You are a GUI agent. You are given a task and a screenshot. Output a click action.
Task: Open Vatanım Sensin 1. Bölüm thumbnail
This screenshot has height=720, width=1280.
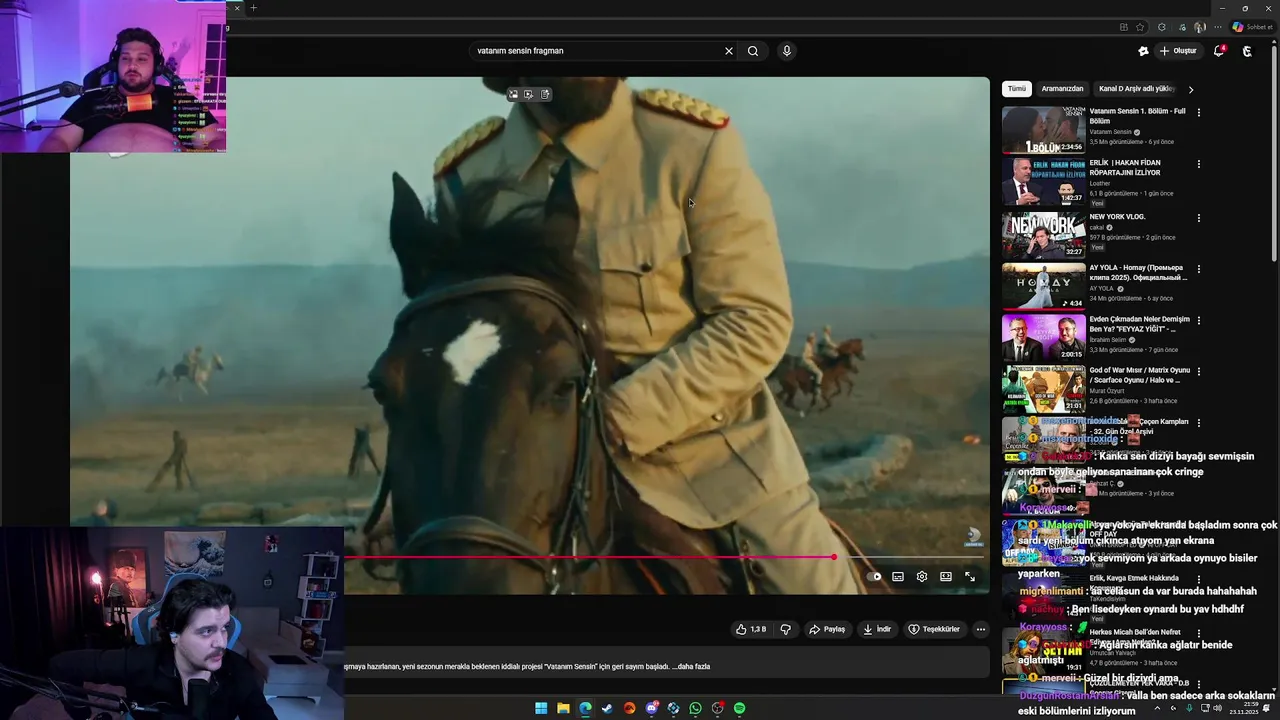click(1043, 130)
